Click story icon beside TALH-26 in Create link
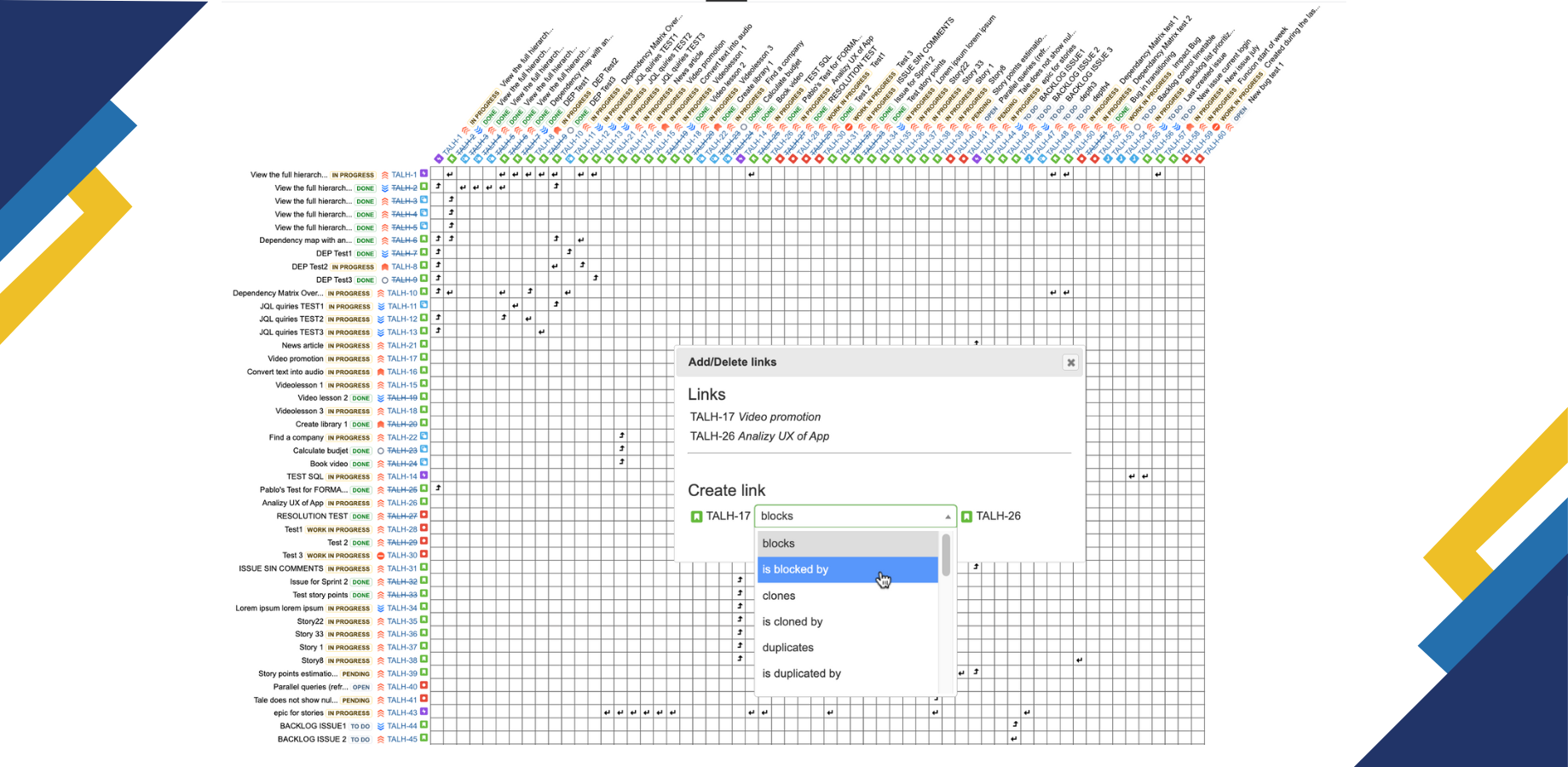This screenshot has width=1568, height=767. tap(966, 516)
